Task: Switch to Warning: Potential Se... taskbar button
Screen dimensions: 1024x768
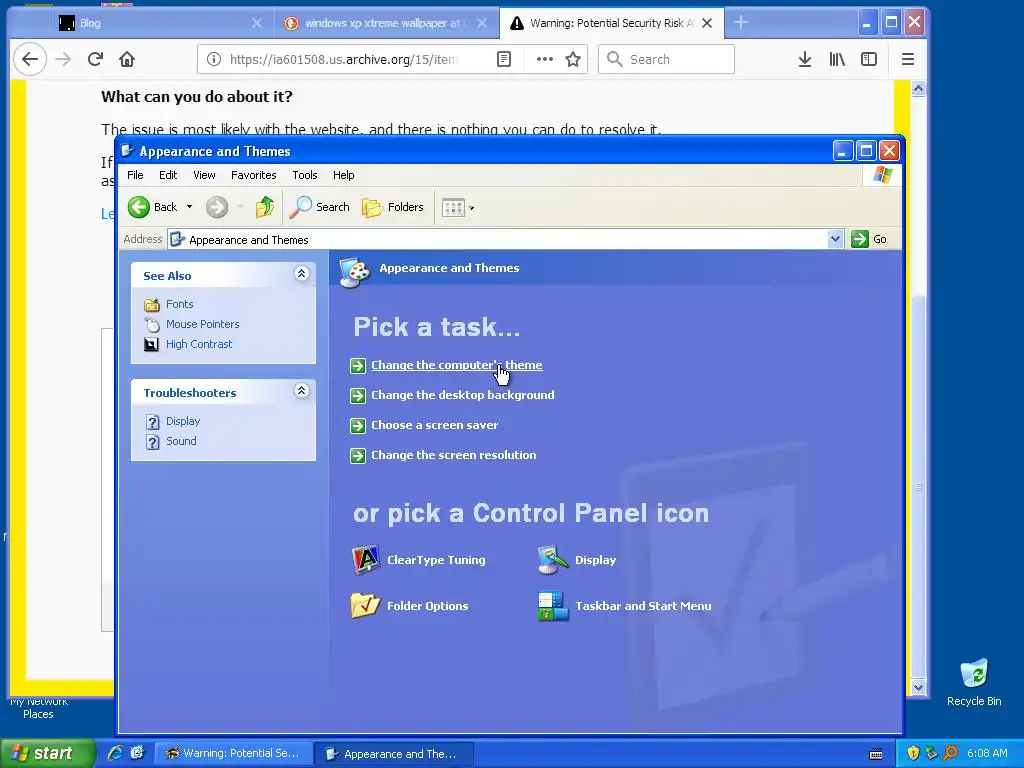Action: pos(232,754)
